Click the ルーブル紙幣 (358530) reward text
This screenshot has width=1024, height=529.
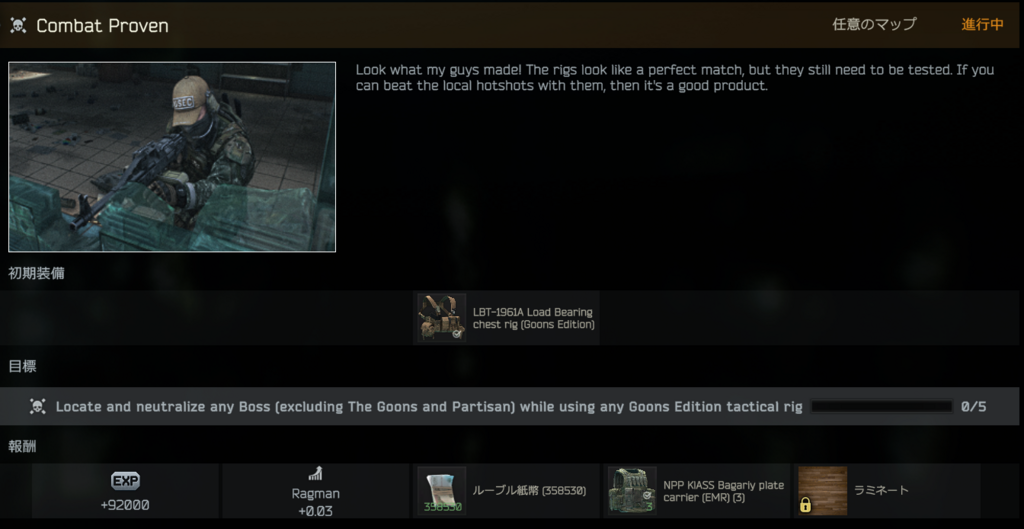pos(529,490)
